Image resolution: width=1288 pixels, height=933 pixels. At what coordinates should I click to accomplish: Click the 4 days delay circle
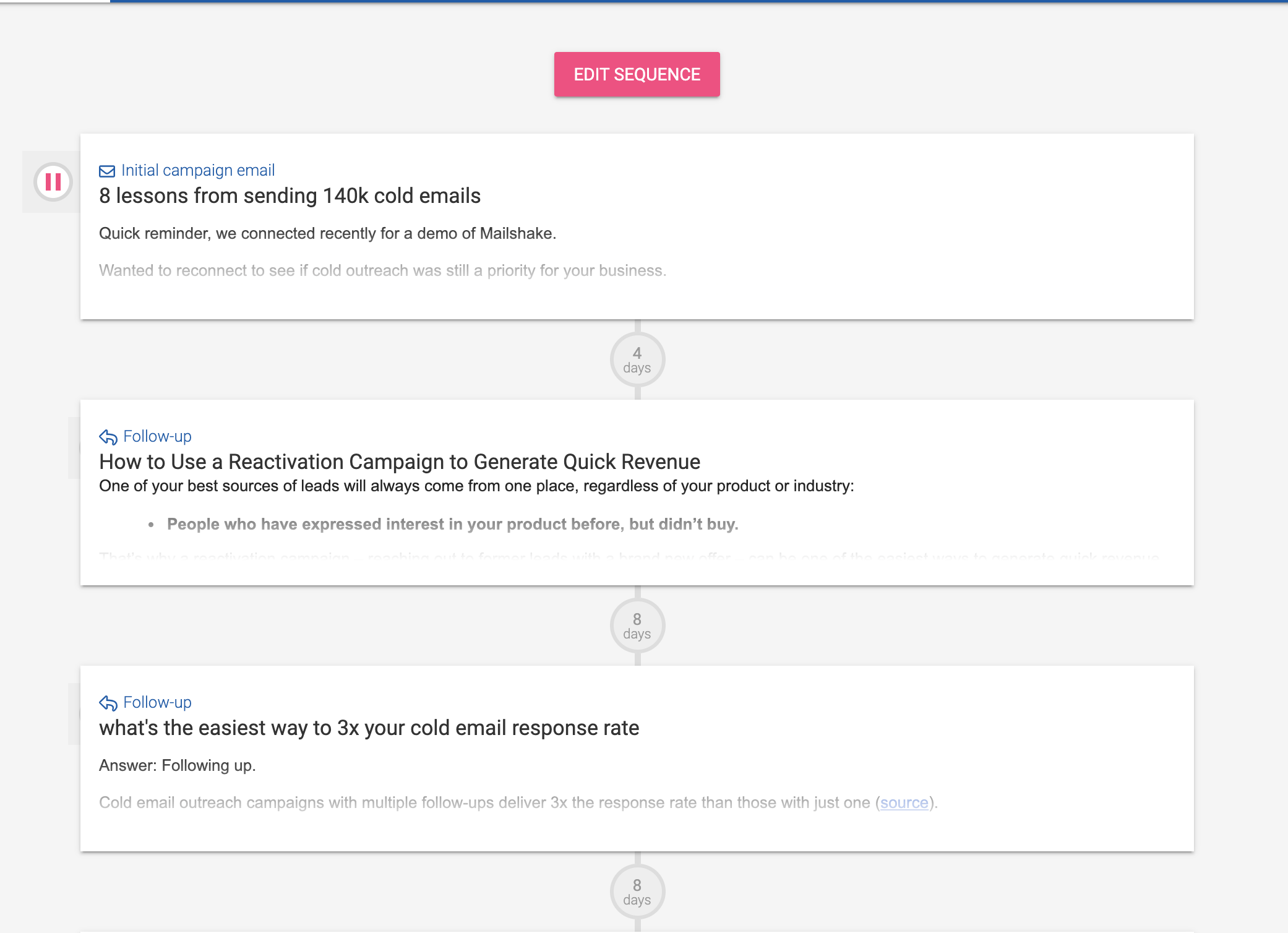637,360
